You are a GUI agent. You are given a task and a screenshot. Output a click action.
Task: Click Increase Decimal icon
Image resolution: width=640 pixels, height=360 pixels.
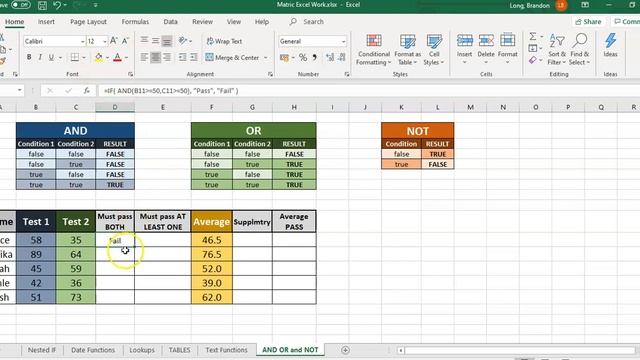330,58
